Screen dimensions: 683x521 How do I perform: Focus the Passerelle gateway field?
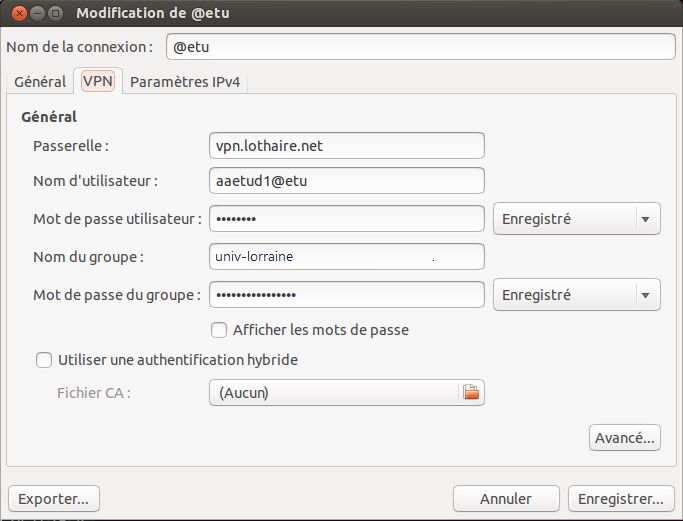coord(347,145)
